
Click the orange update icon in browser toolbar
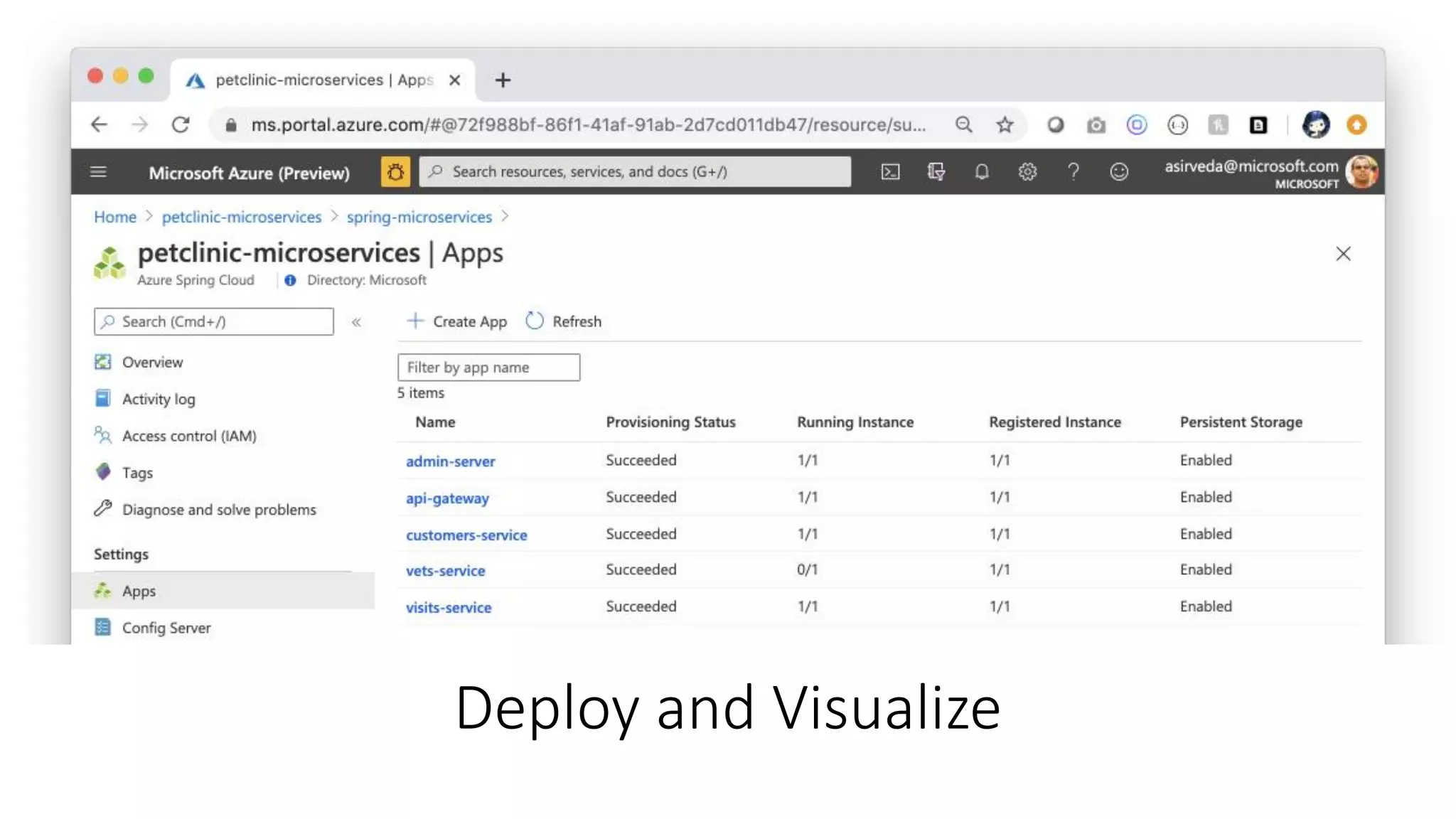[1356, 125]
